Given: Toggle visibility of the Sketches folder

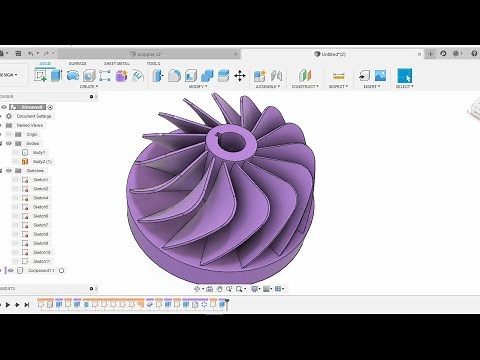Looking at the screenshot, I should (9, 171).
